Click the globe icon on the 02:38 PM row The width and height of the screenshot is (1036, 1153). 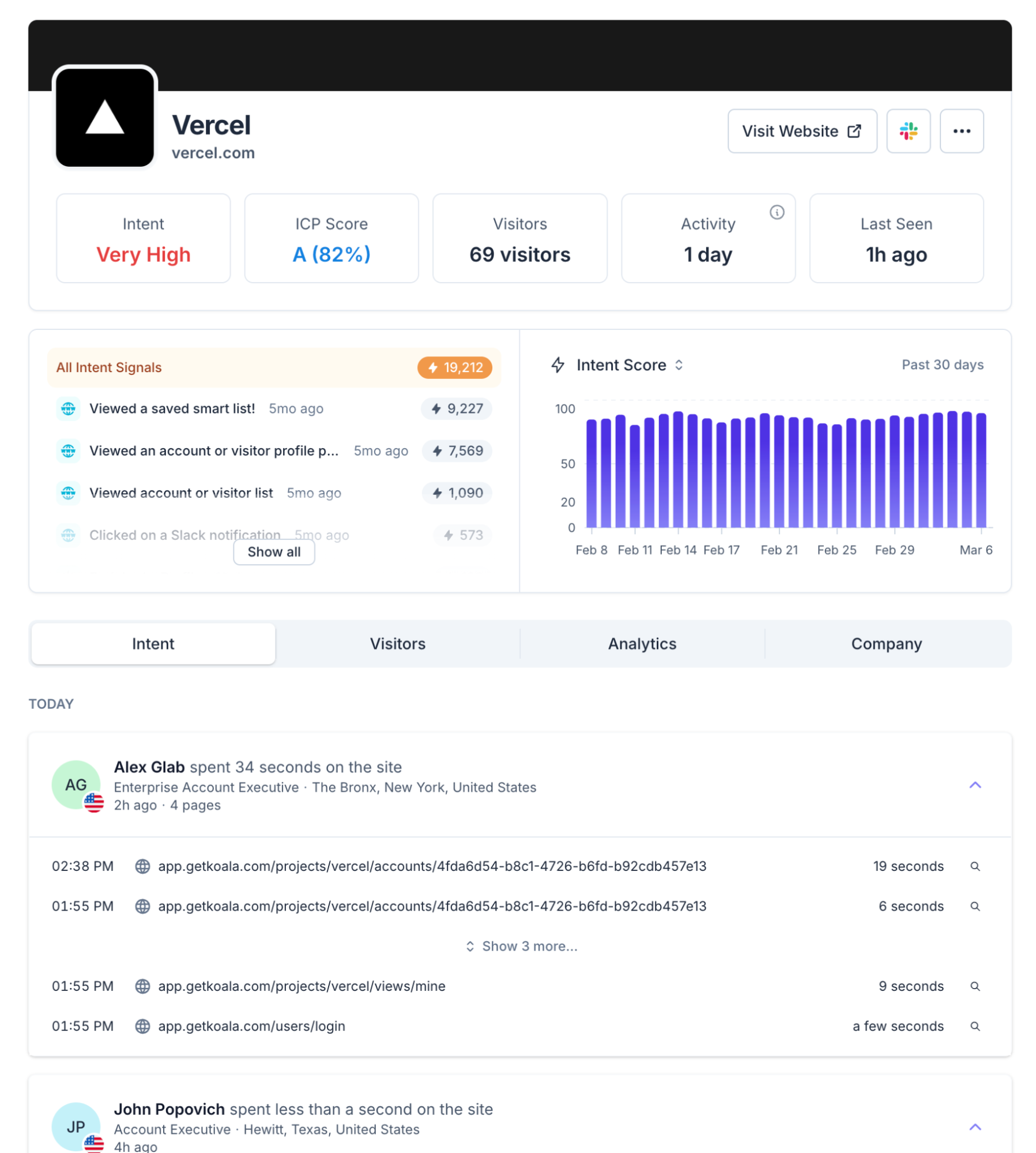tap(142, 866)
